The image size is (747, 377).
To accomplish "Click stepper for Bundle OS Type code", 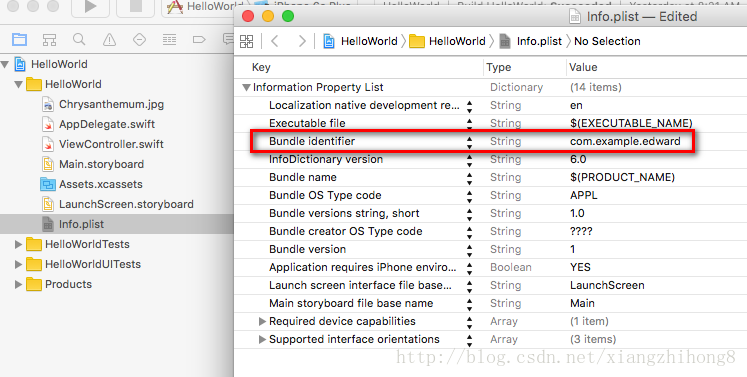I will point(470,196).
